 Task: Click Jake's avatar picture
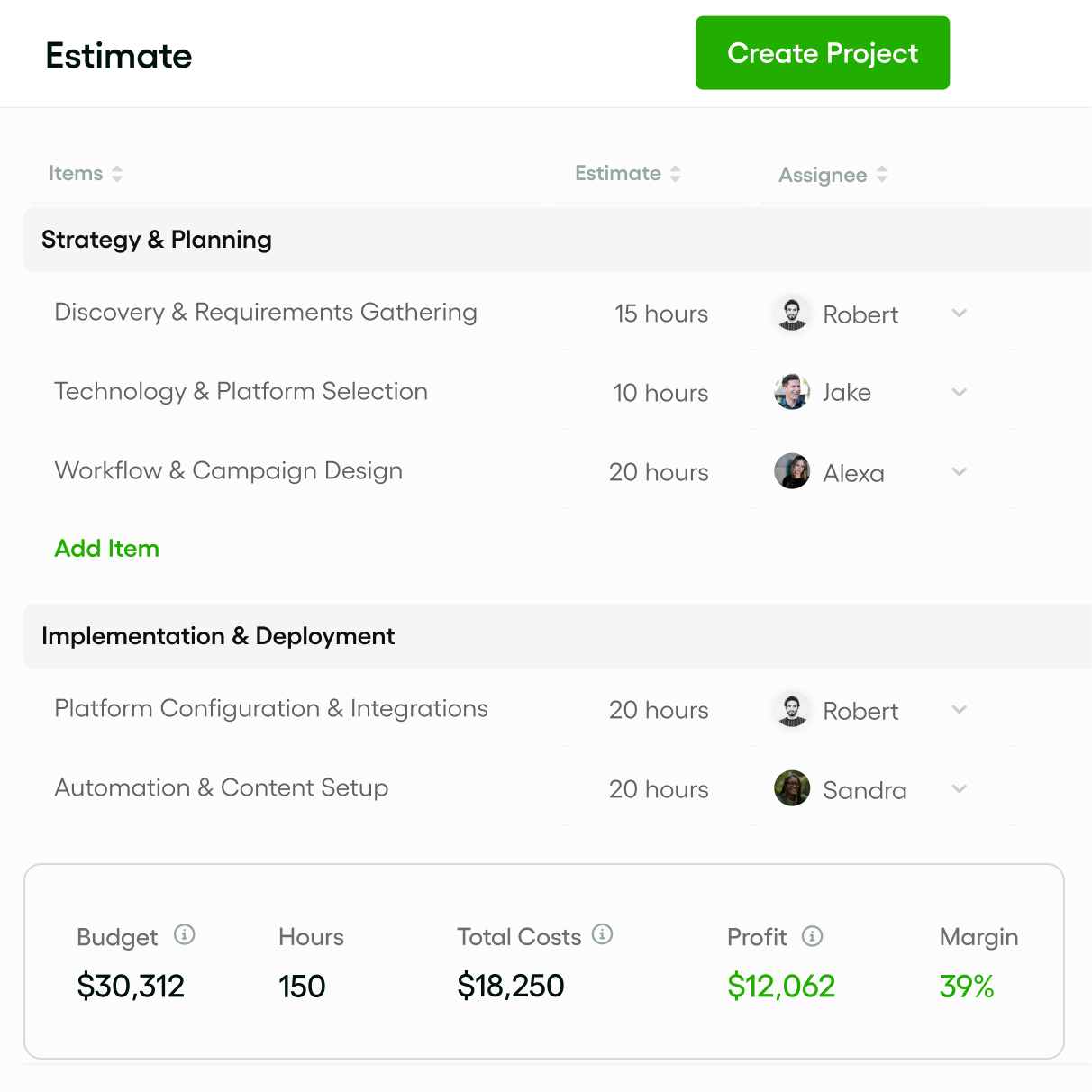(x=792, y=392)
